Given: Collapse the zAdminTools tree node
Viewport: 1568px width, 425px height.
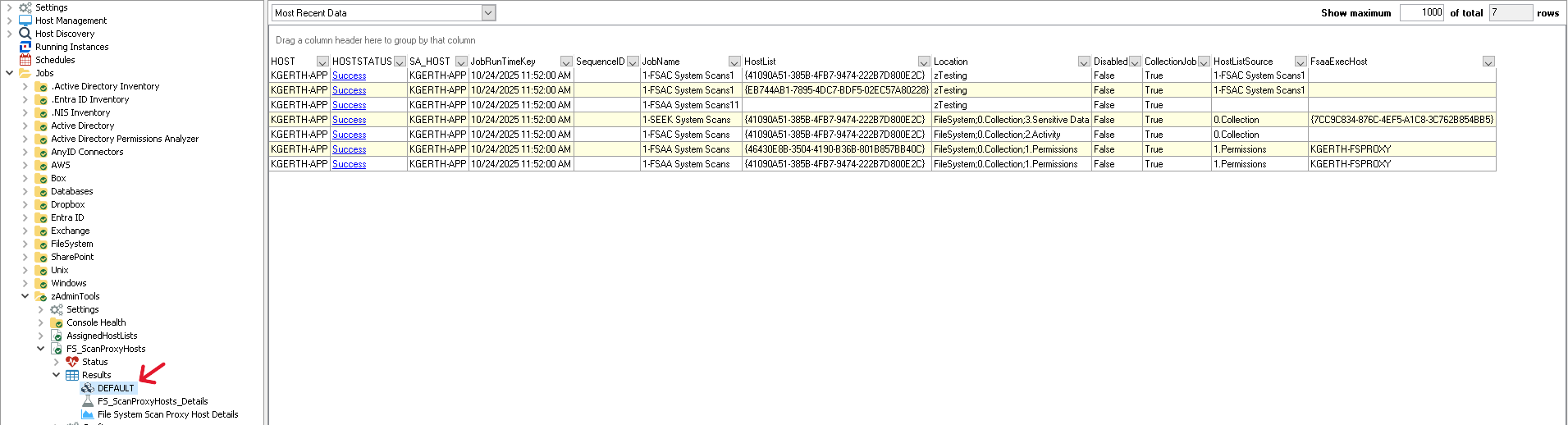Looking at the screenshot, I should (25, 296).
